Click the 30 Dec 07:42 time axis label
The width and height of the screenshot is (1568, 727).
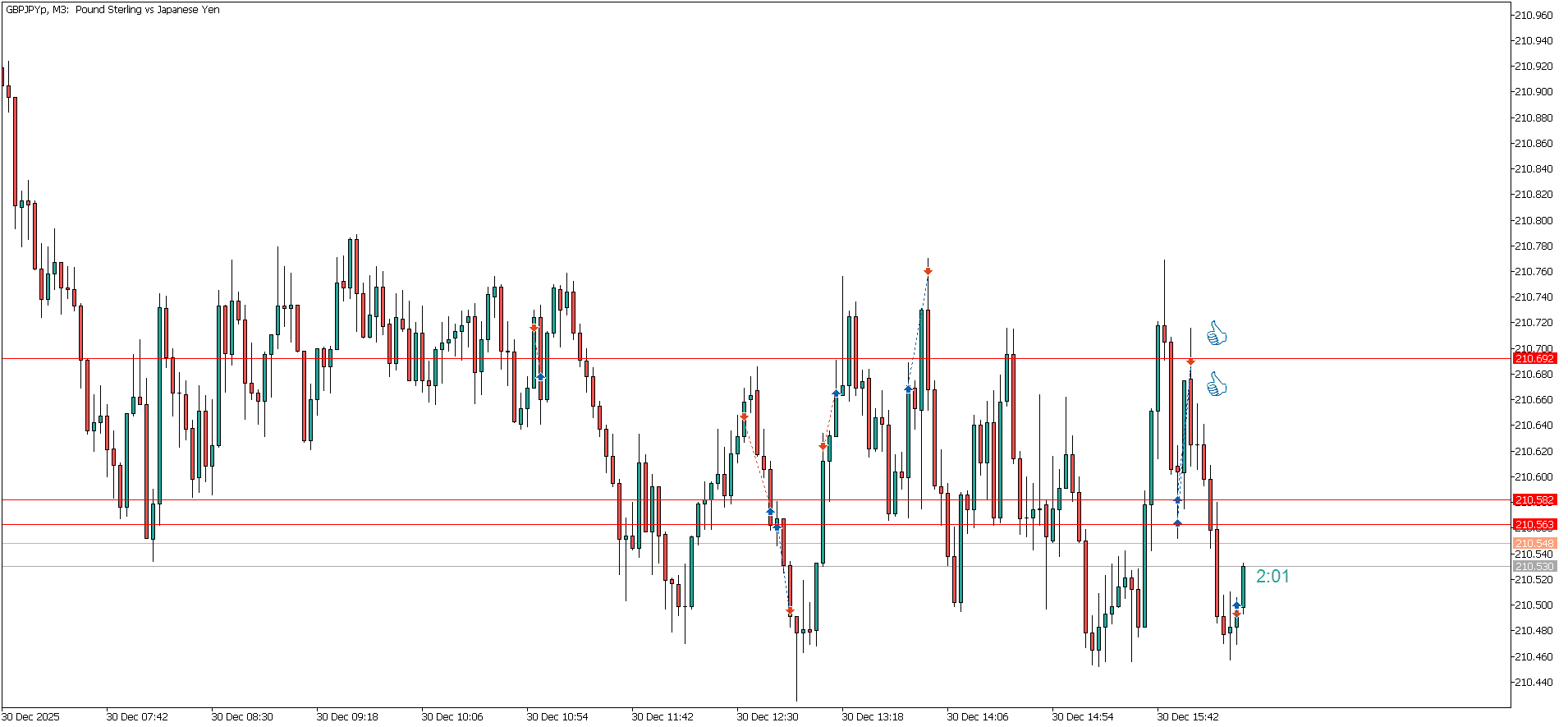point(136,716)
